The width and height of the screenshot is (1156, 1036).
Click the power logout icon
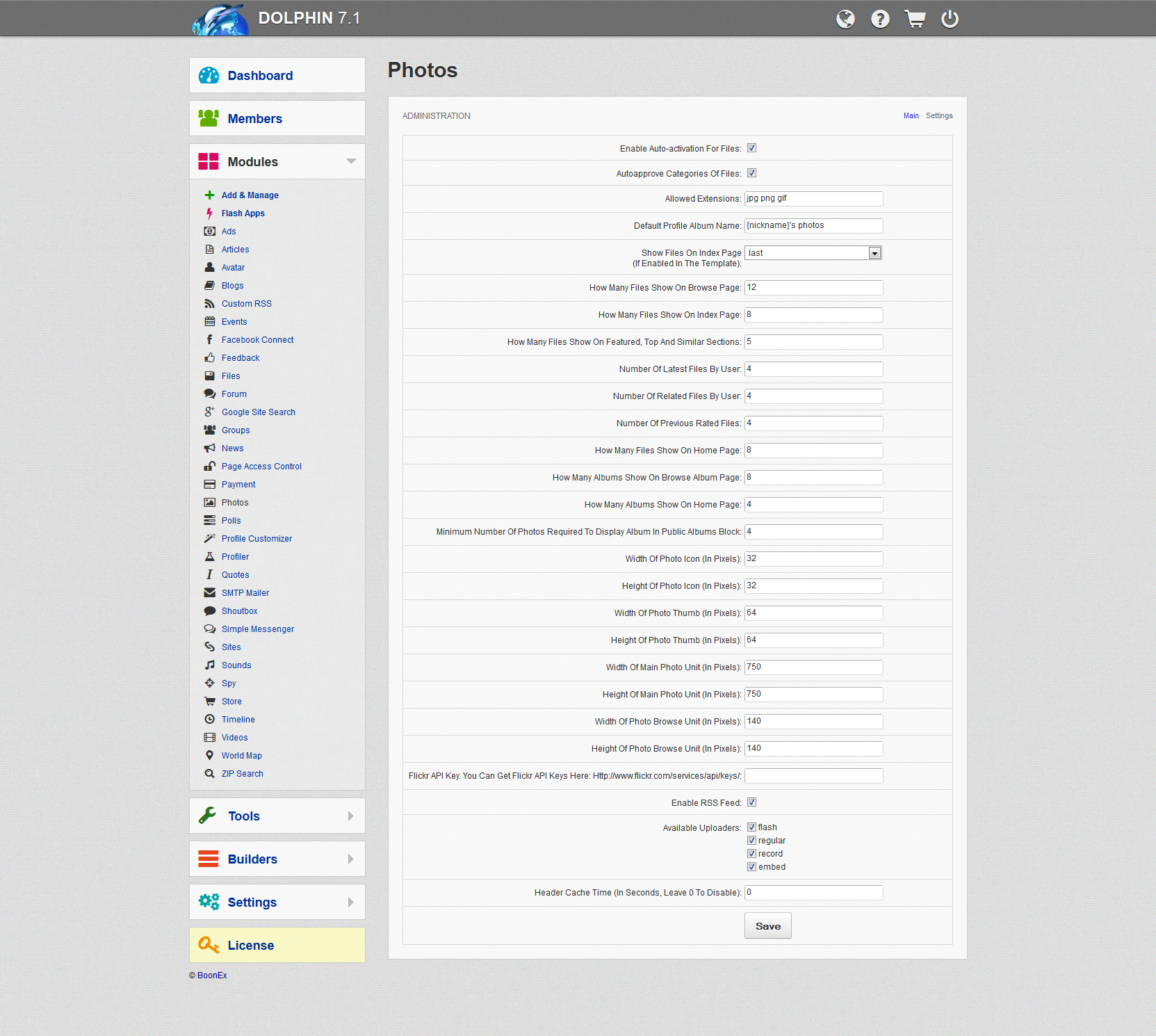click(x=950, y=19)
